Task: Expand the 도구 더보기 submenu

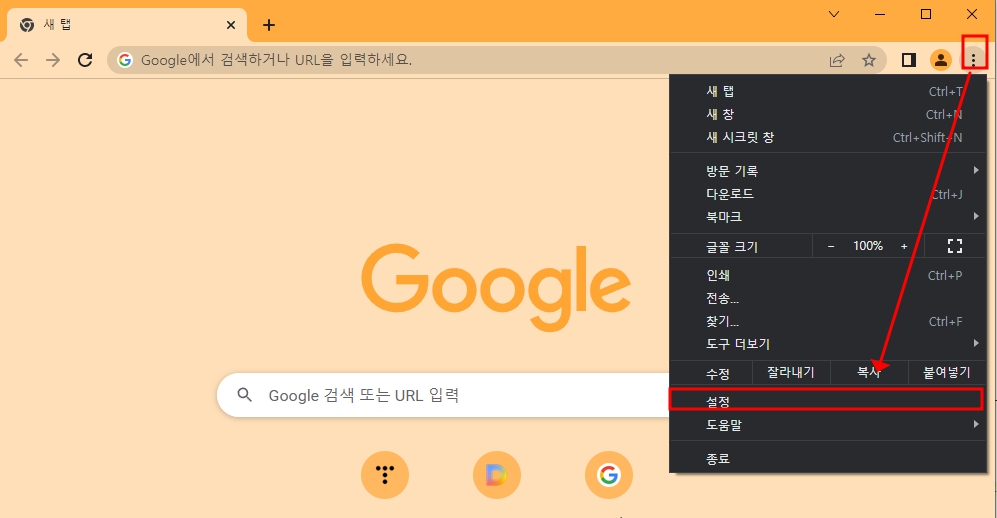Action: (x=828, y=344)
